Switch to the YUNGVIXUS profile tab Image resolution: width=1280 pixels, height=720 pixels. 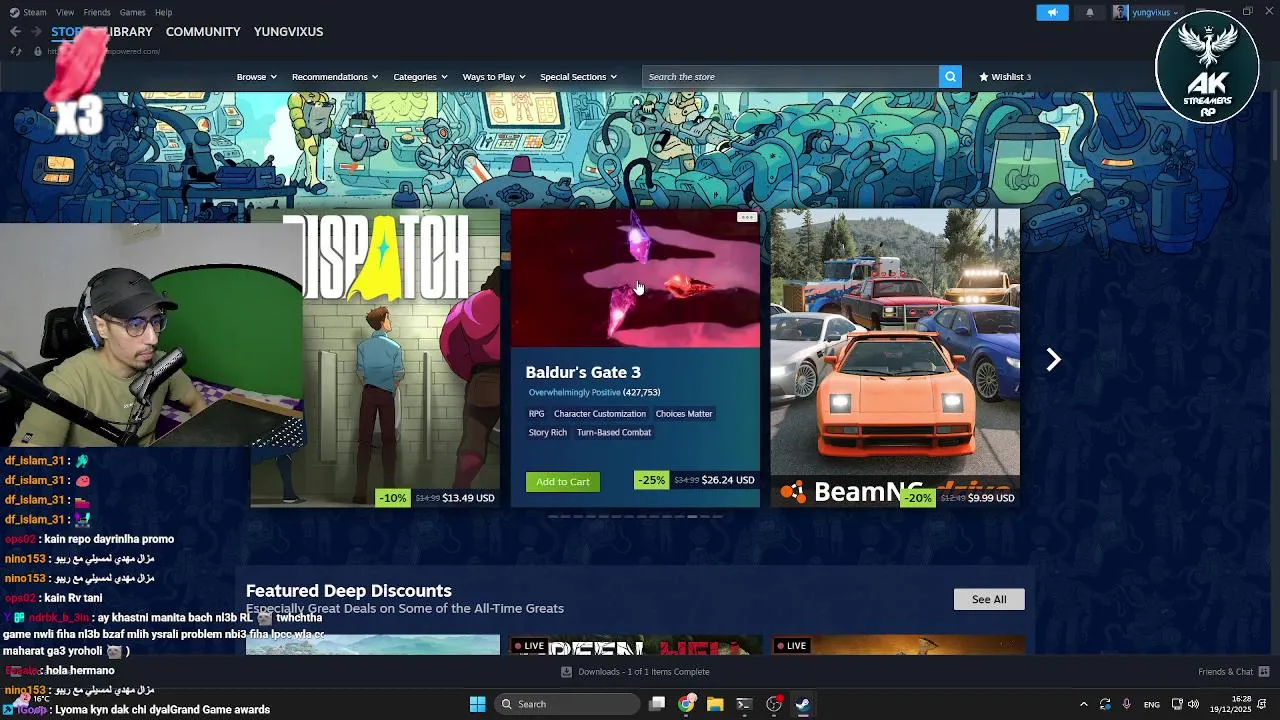click(x=288, y=32)
